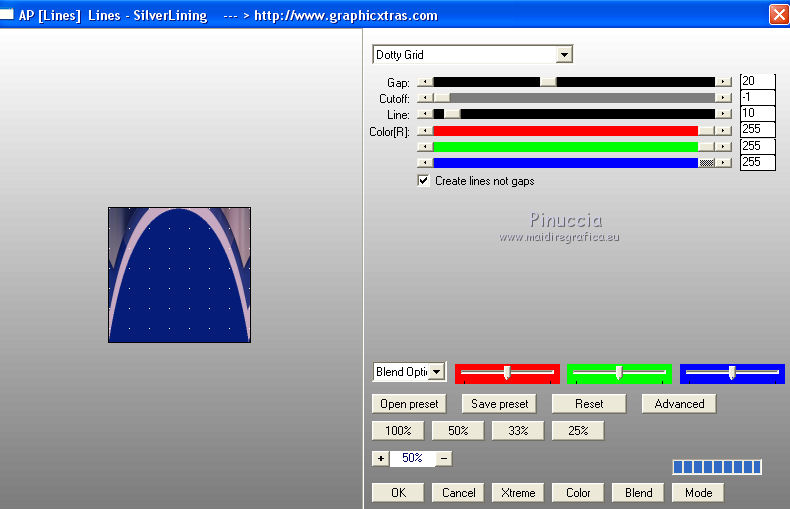Click the Gap slider left arrow
This screenshot has height=509, width=790.
pyautogui.click(x=425, y=82)
